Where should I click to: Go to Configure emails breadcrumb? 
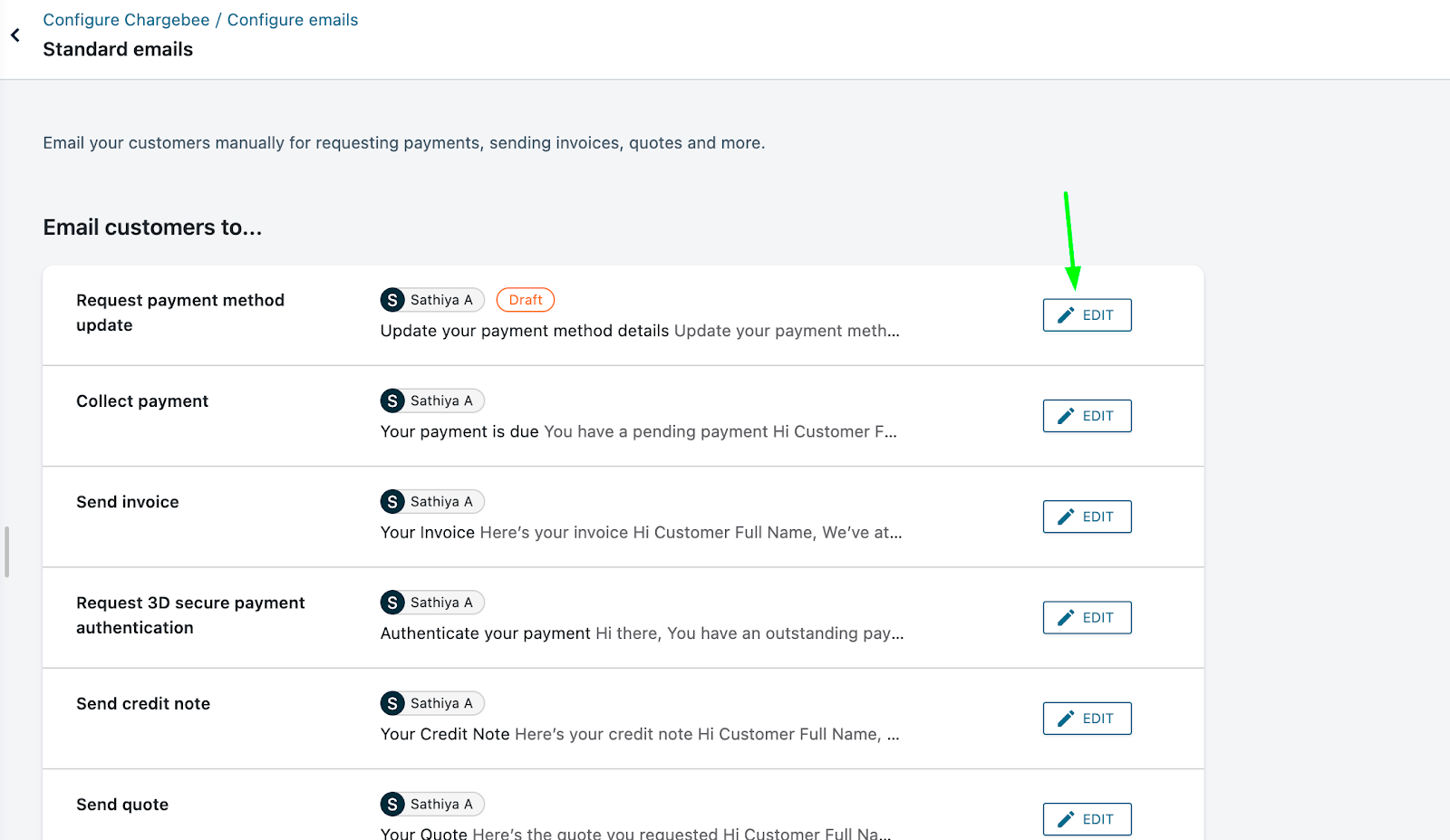(x=293, y=20)
